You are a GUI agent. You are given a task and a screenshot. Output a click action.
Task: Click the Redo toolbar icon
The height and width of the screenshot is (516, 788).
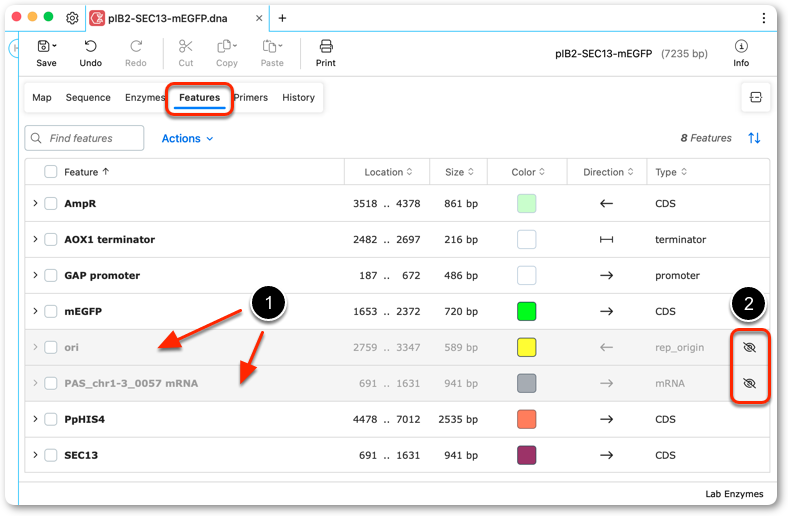coord(136,47)
